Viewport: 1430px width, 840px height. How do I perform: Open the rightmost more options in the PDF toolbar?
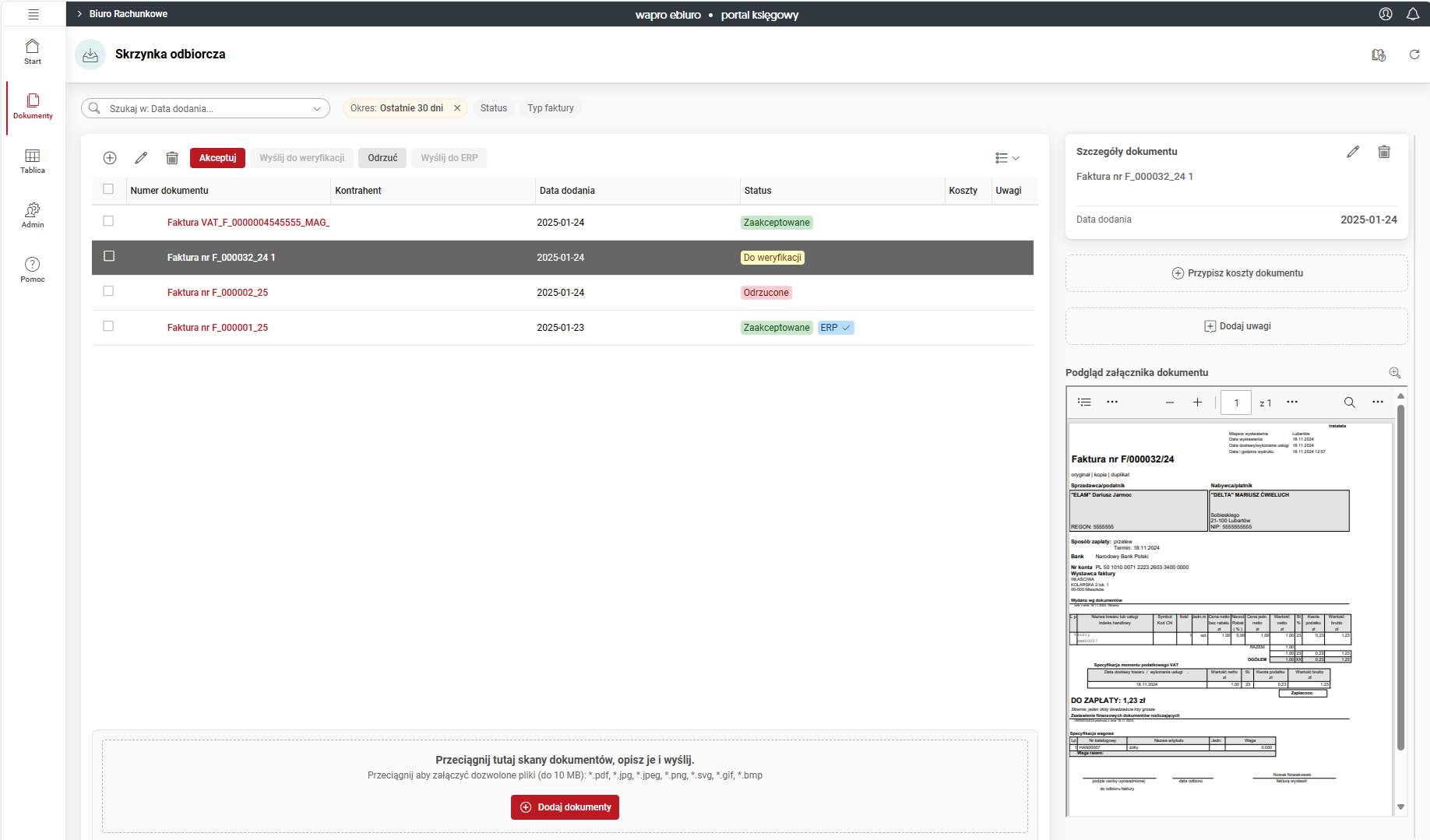[x=1378, y=402]
